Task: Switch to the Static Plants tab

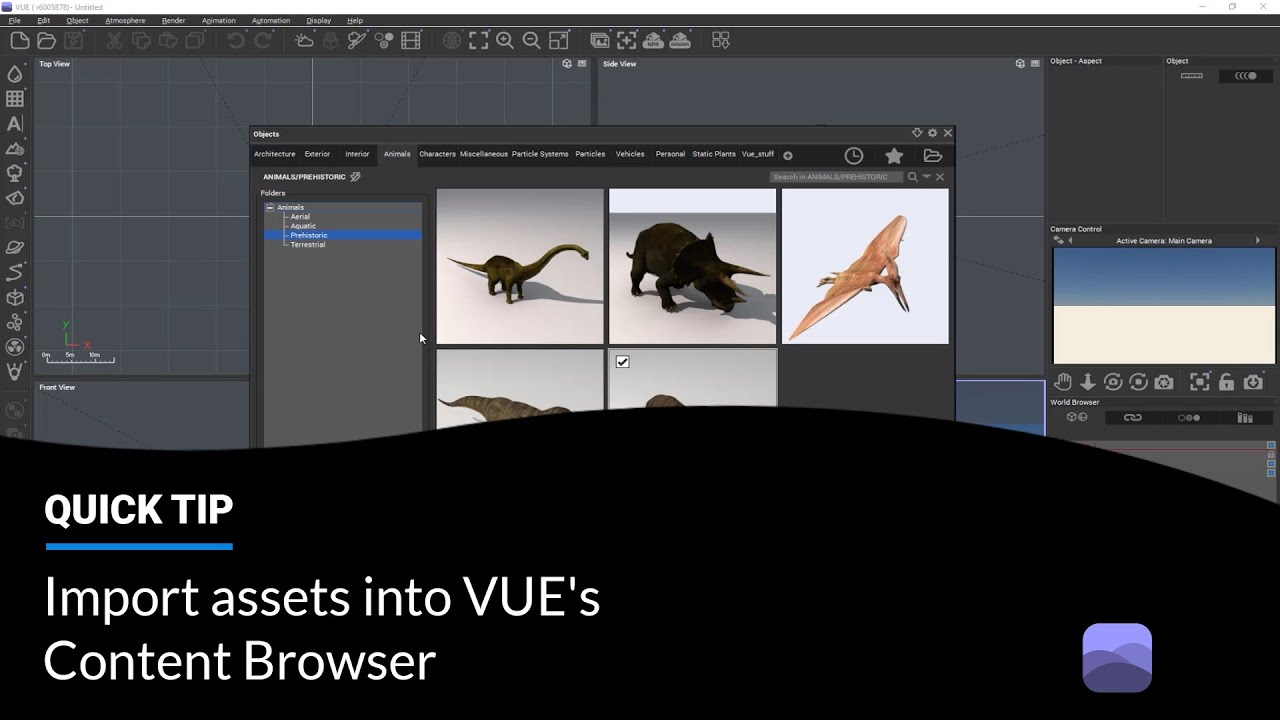Action: tap(714, 154)
